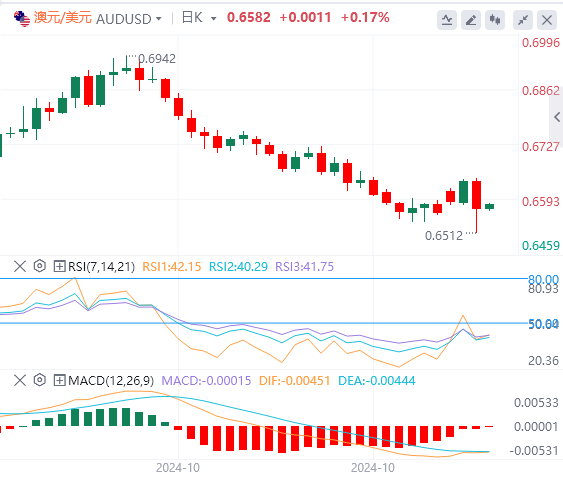Click the RSI1:42.15 value label
The image size is (563, 481).
(172, 267)
